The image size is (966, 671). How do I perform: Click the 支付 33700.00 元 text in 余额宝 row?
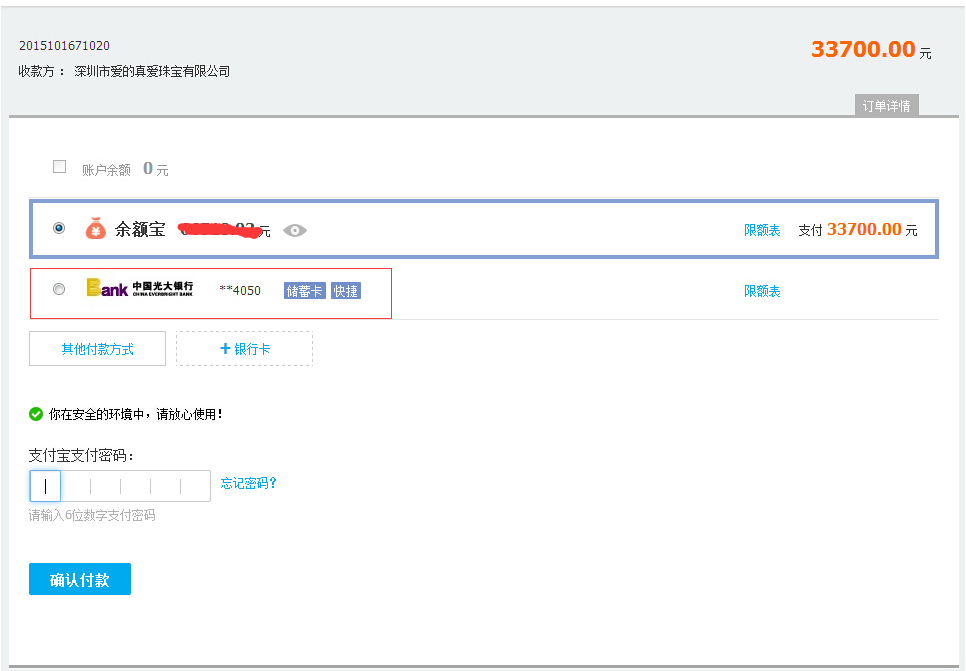click(858, 230)
